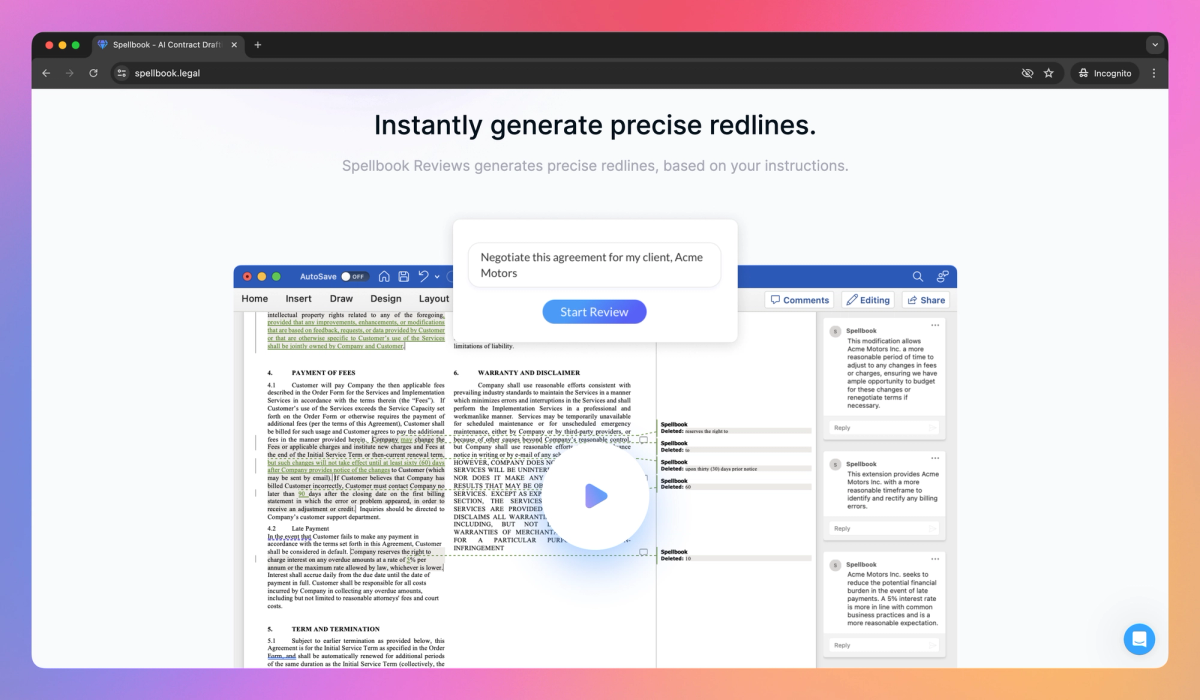Click the 'Spellbook Reviews generates precise redlines' subtitle
Viewport: 1200px width, 700px height.
pyautogui.click(x=595, y=165)
